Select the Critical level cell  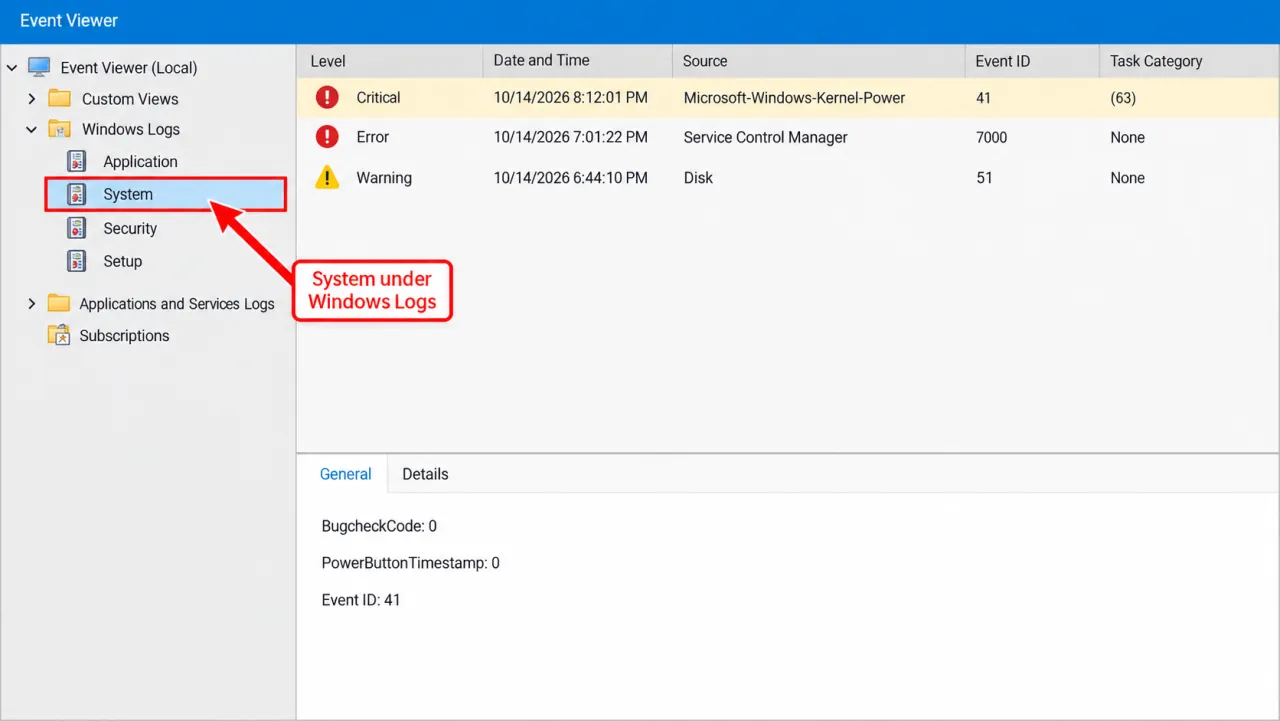click(x=378, y=98)
